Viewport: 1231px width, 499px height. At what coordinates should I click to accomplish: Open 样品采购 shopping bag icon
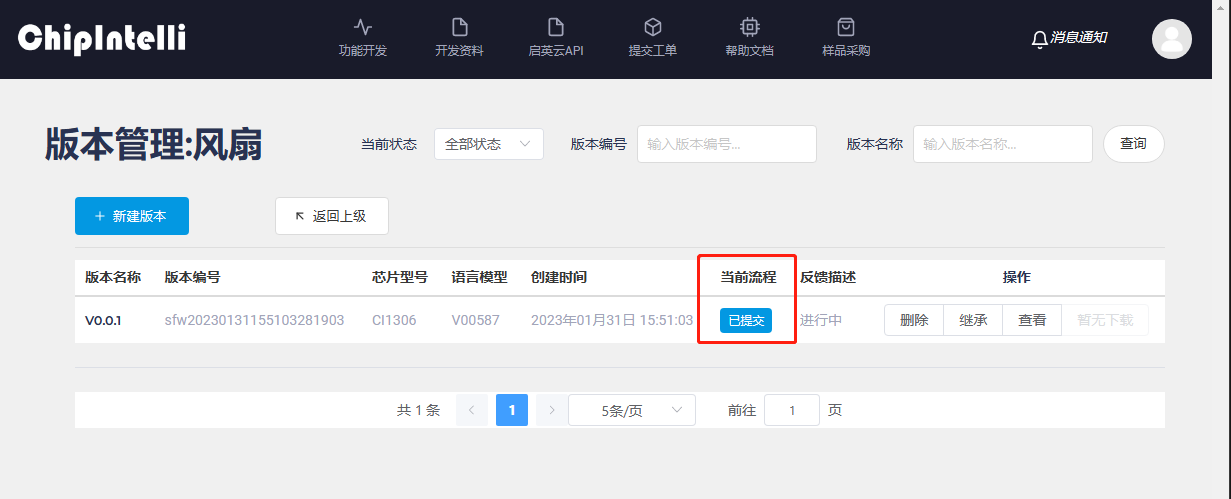[846, 27]
